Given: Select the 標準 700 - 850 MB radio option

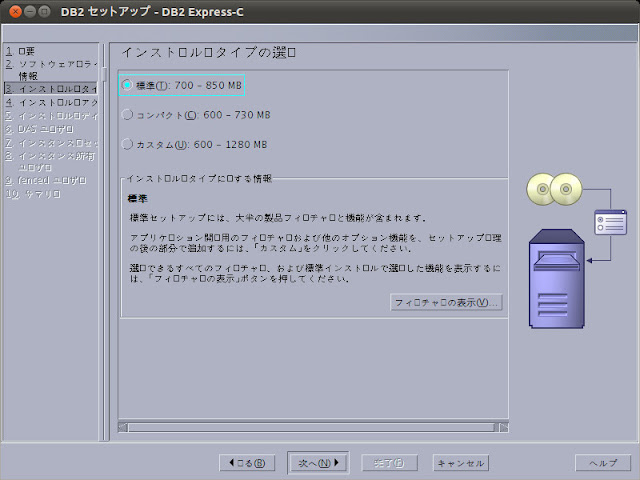Looking at the screenshot, I should [x=182, y=85].
